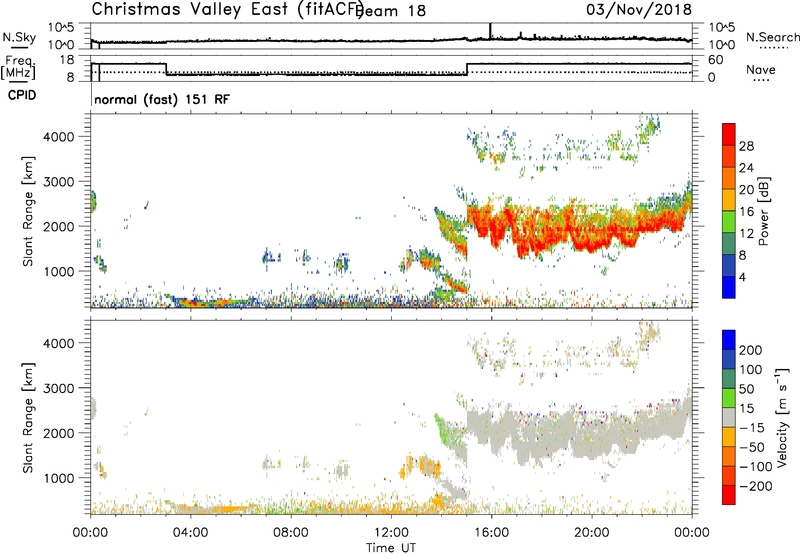Click the 'Power [dB]' colorbar label
The image size is (800, 554).
(764, 211)
